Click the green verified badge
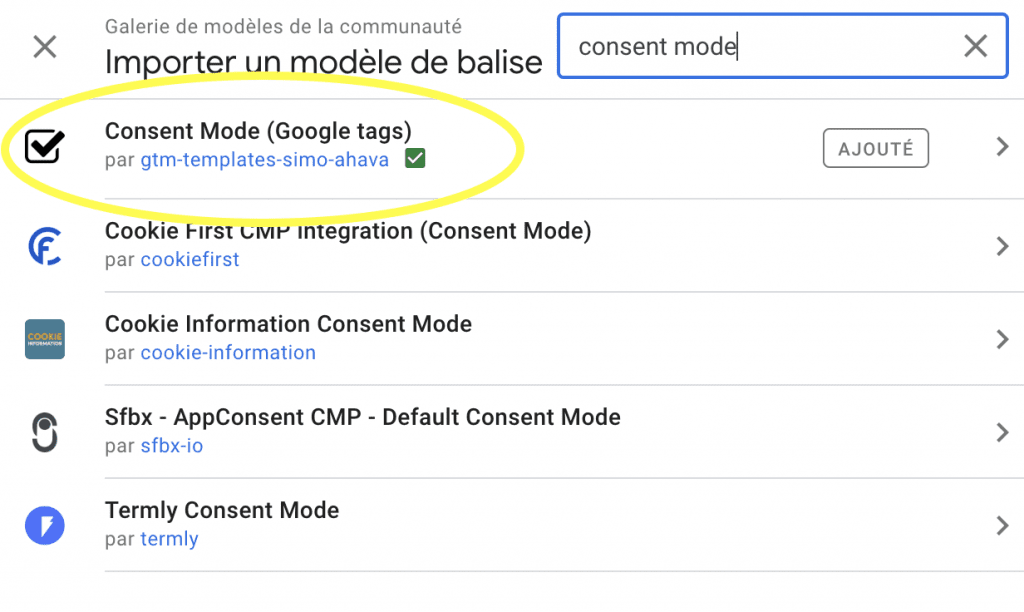The width and height of the screenshot is (1024, 612). click(x=415, y=159)
